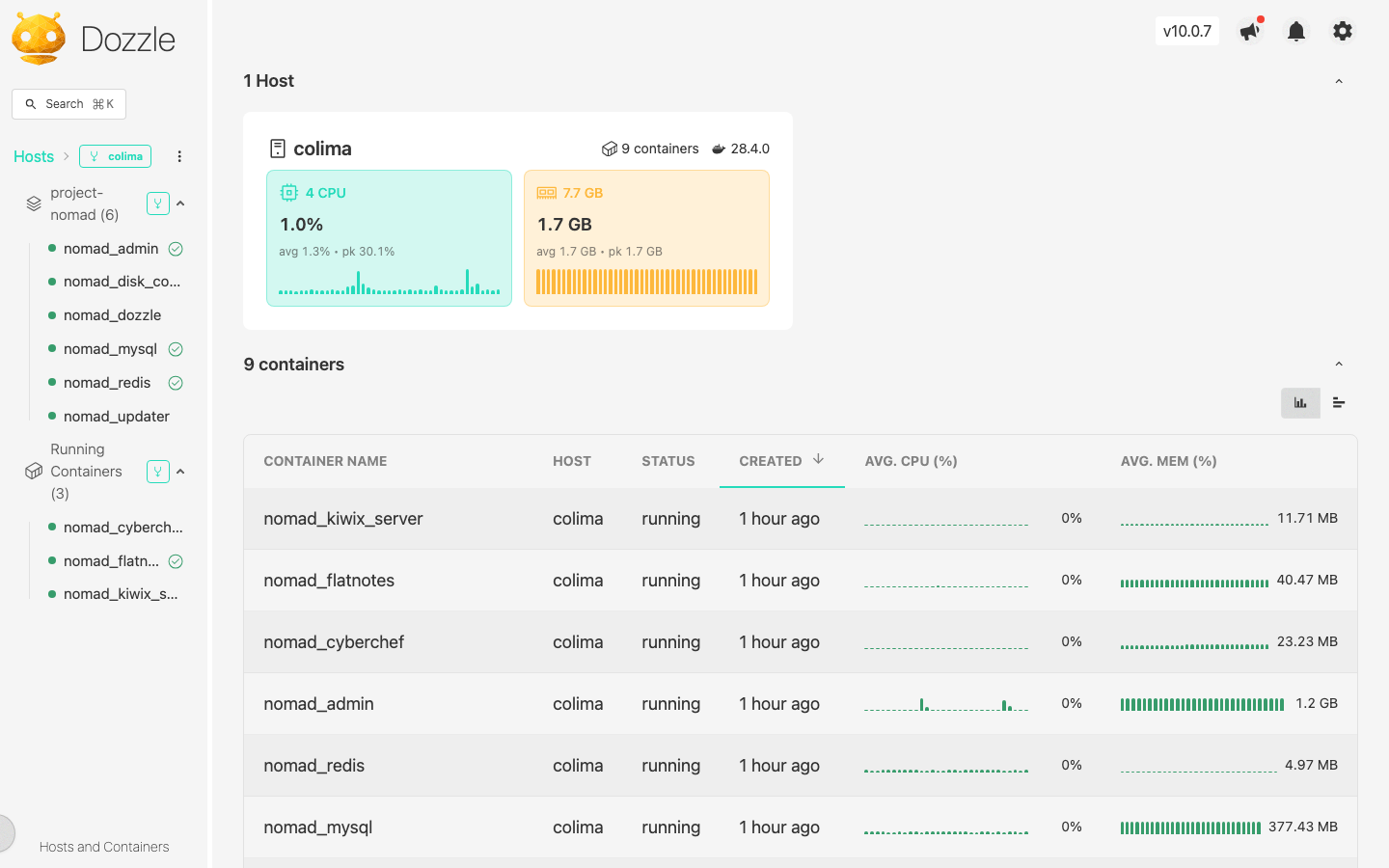Open nomad_flatn... in the sidebar
The width and height of the screenshot is (1389, 868).
coord(111,561)
